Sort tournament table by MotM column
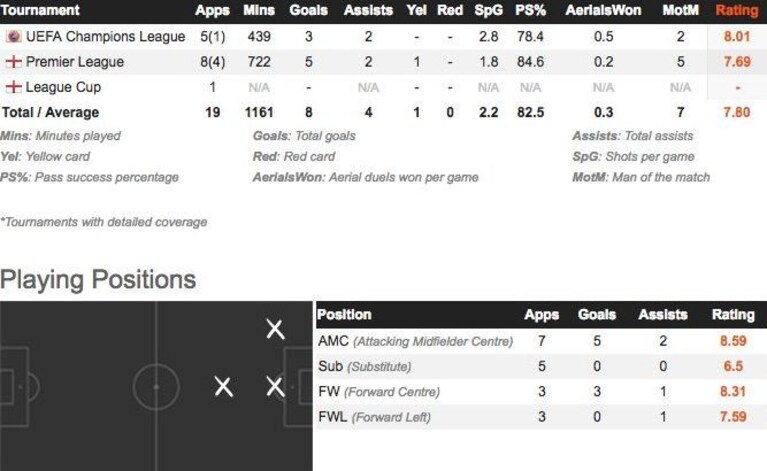This screenshot has height=471, width=767. tap(680, 10)
